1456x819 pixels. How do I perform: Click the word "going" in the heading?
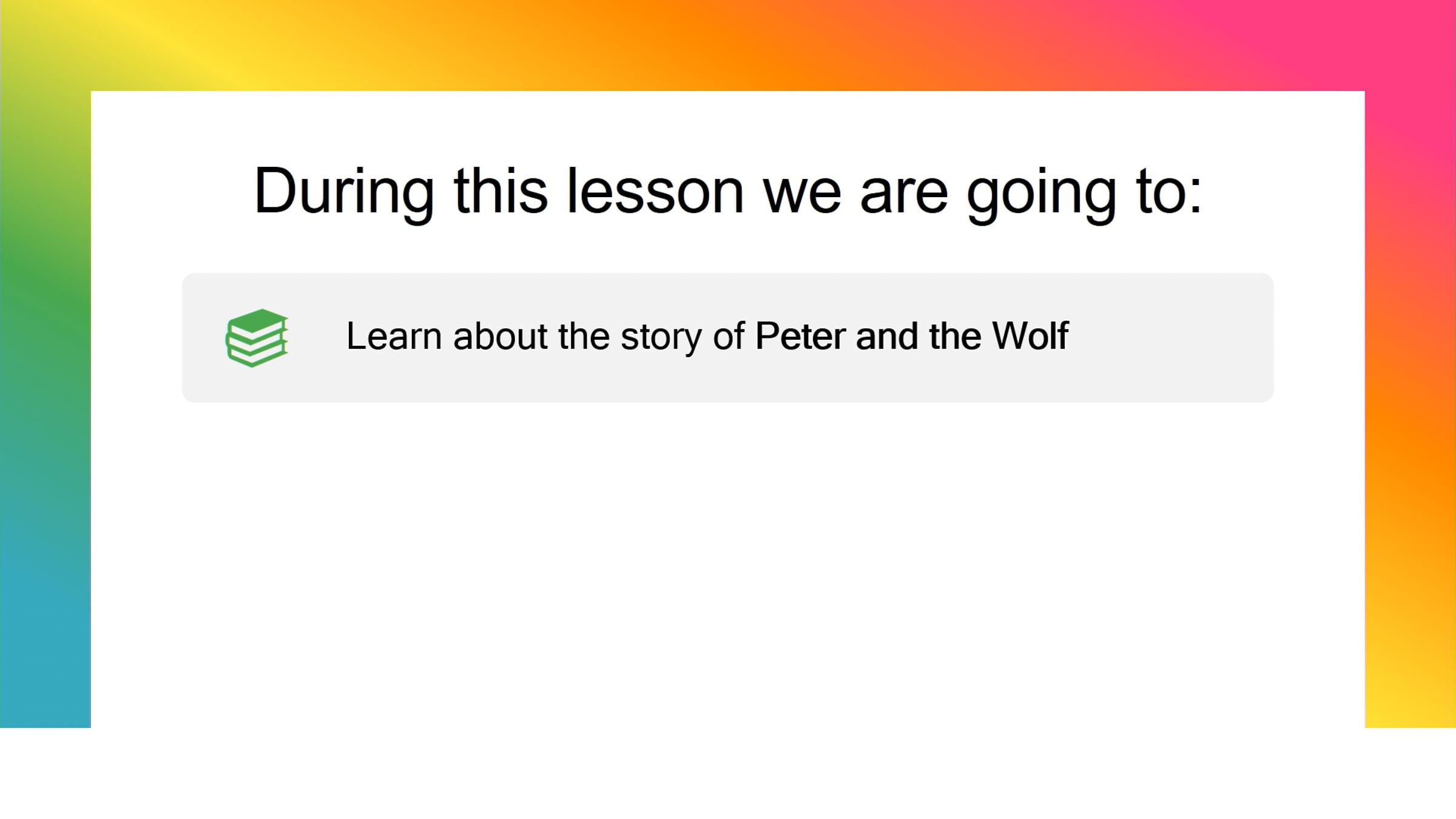(1041, 191)
